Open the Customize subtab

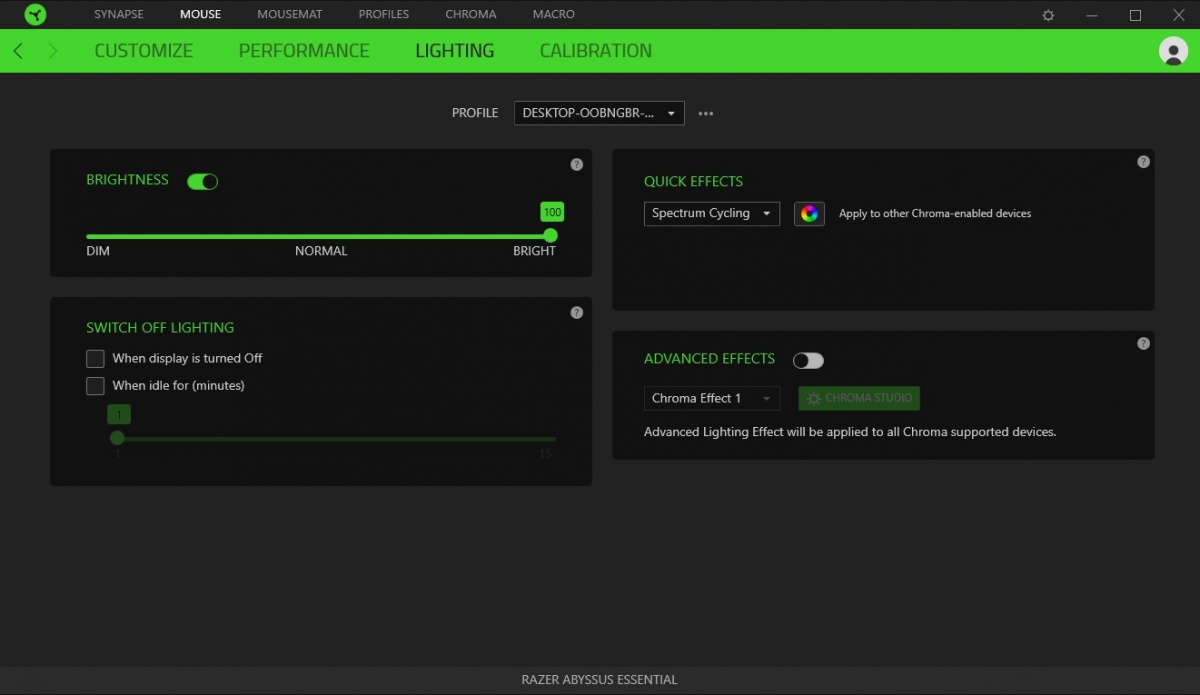pyautogui.click(x=144, y=51)
